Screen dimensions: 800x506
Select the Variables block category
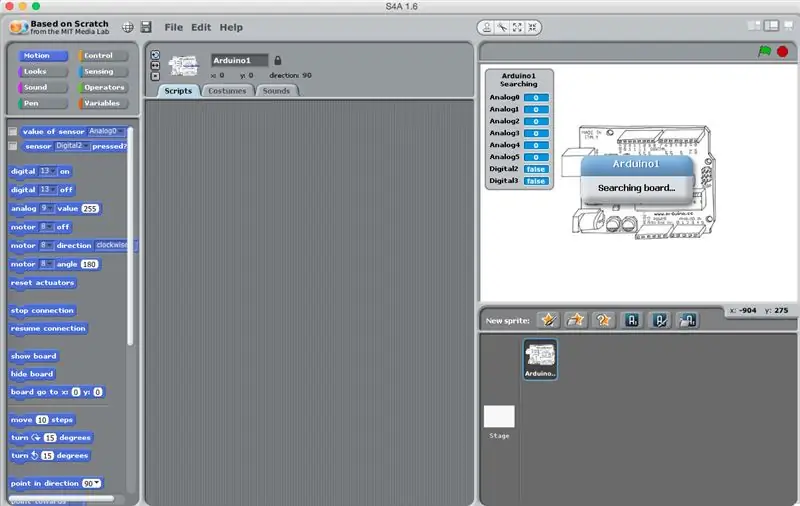pyautogui.click(x=103, y=103)
